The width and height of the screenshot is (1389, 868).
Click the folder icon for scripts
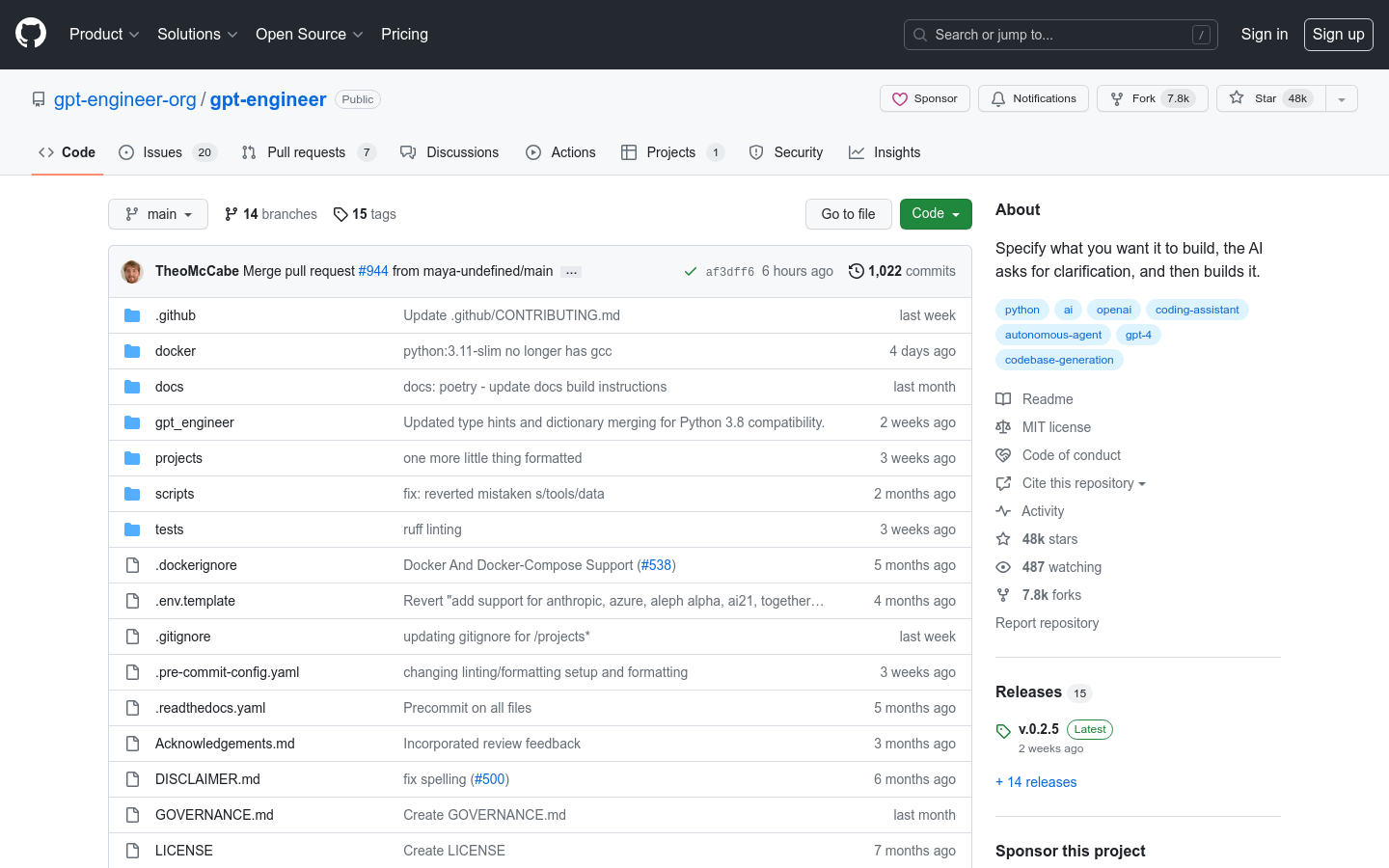click(x=132, y=494)
